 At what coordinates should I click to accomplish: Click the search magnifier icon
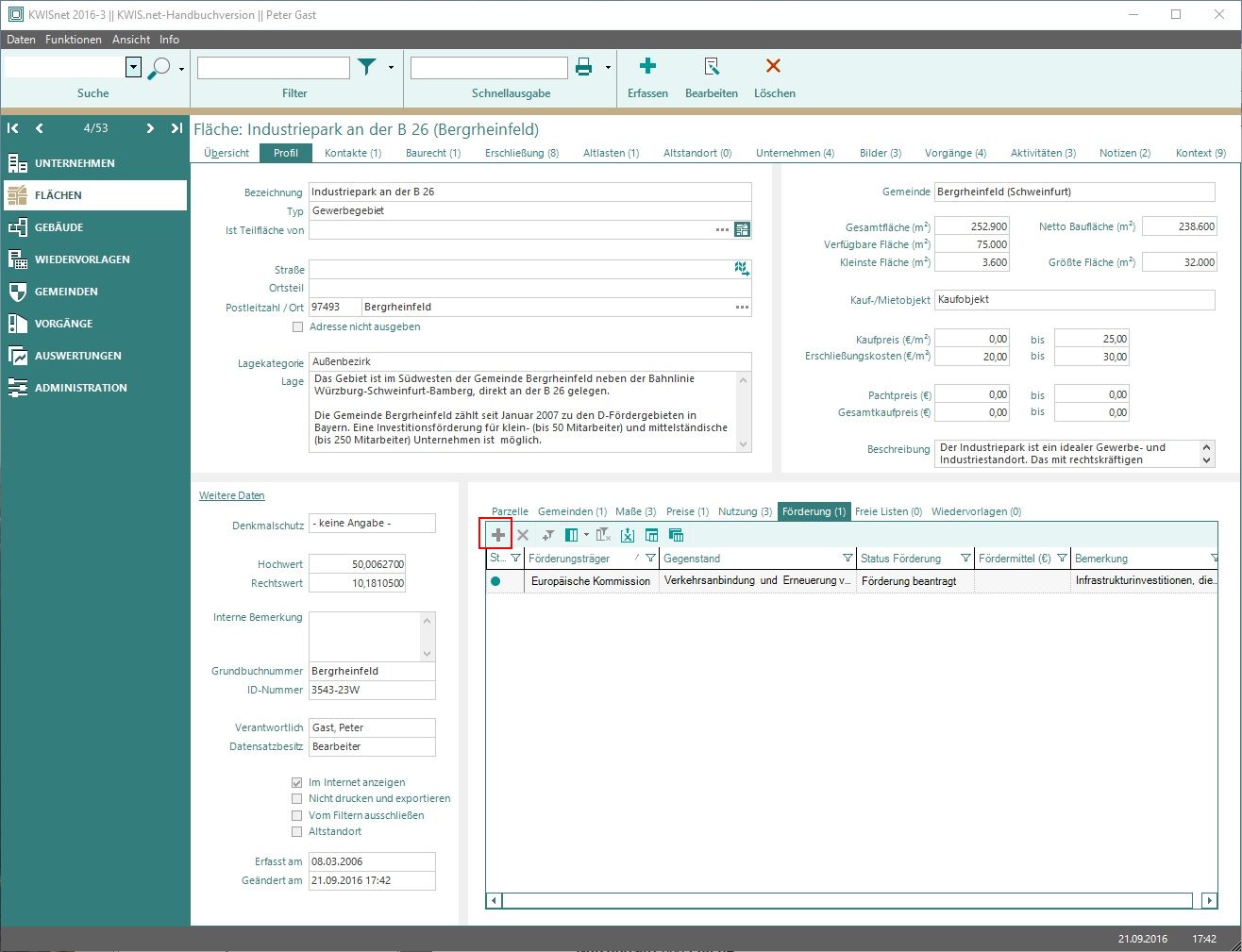pos(159,67)
